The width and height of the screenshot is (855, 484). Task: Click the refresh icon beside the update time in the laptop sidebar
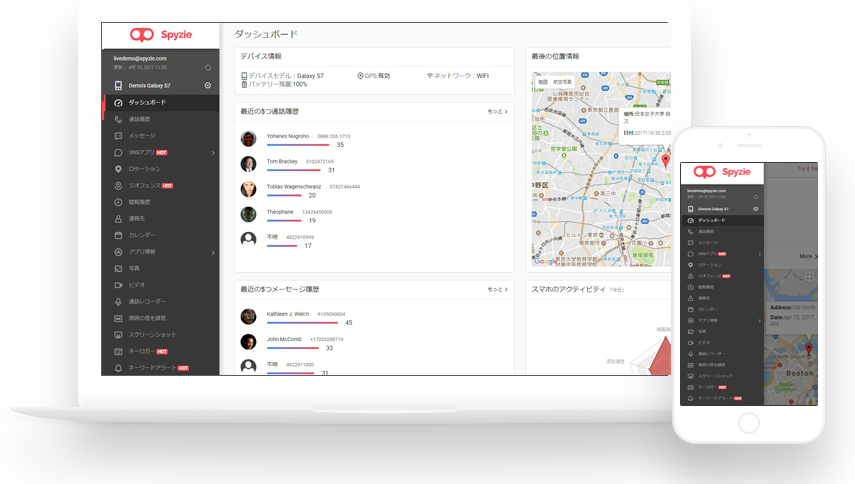coord(208,68)
